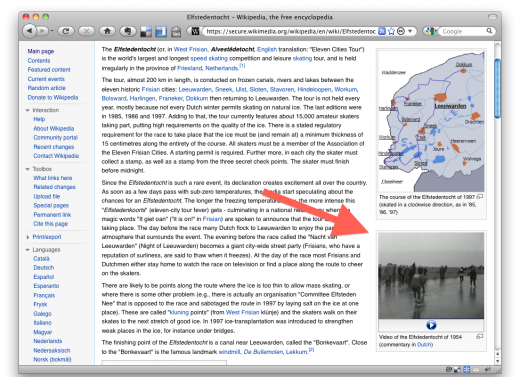
Task: Click the Stop loading (X) button
Action: click(x=86, y=31)
